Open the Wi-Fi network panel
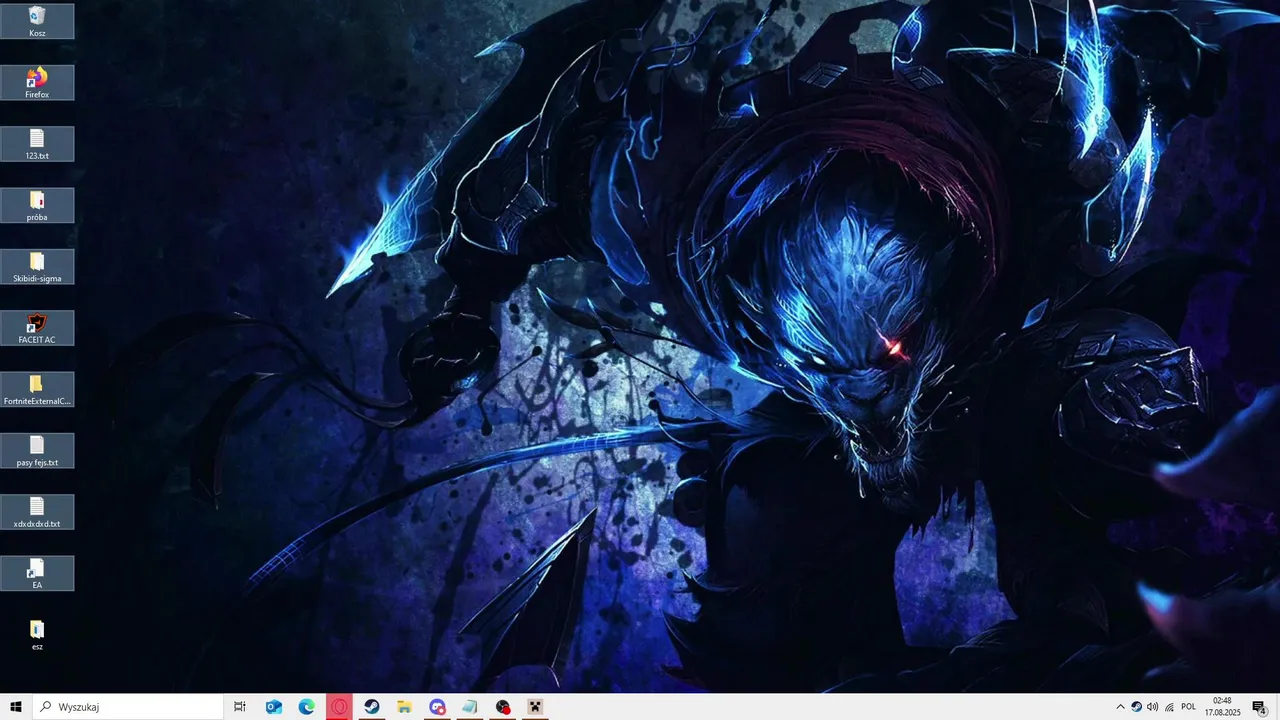Image resolution: width=1280 pixels, height=720 pixels. point(1169,707)
